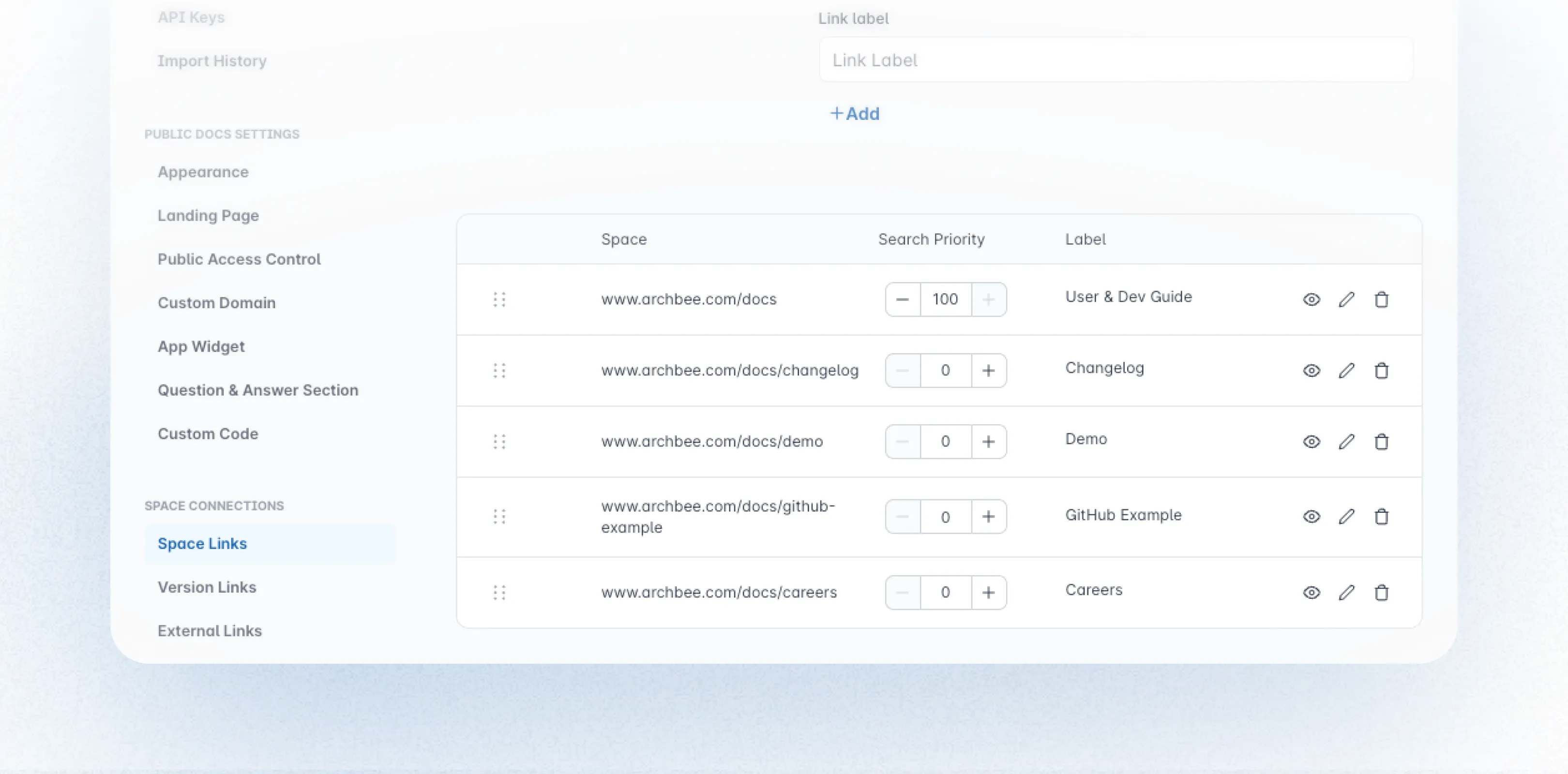This screenshot has height=774, width=1568.
Task: Open Import History
Action: click(x=212, y=61)
